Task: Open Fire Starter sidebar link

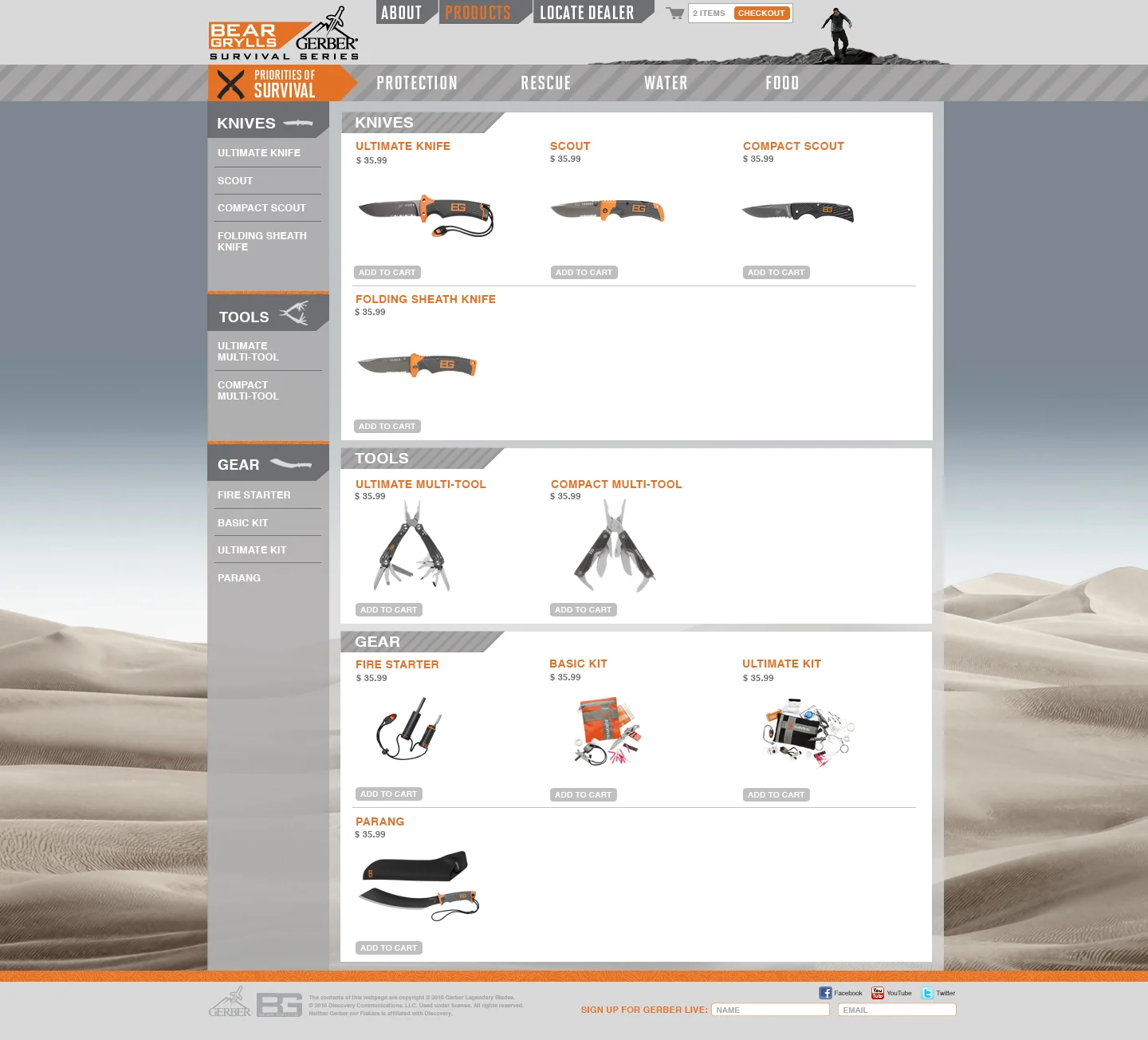Action: [x=254, y=495]
